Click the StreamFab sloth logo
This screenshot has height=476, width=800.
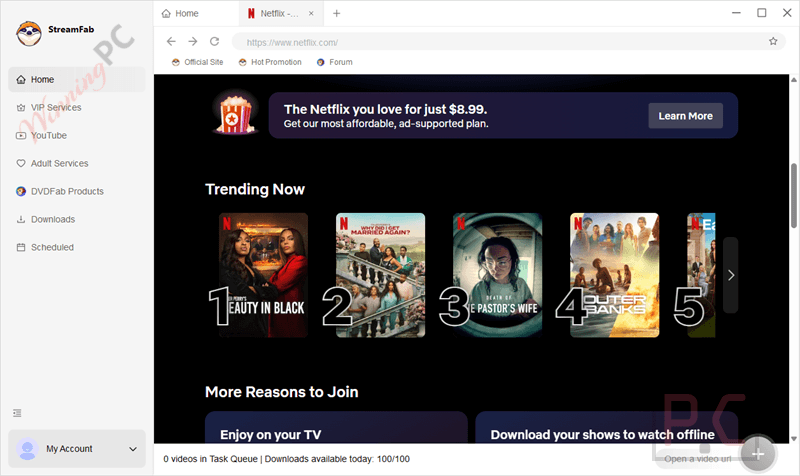click(29, 34)
